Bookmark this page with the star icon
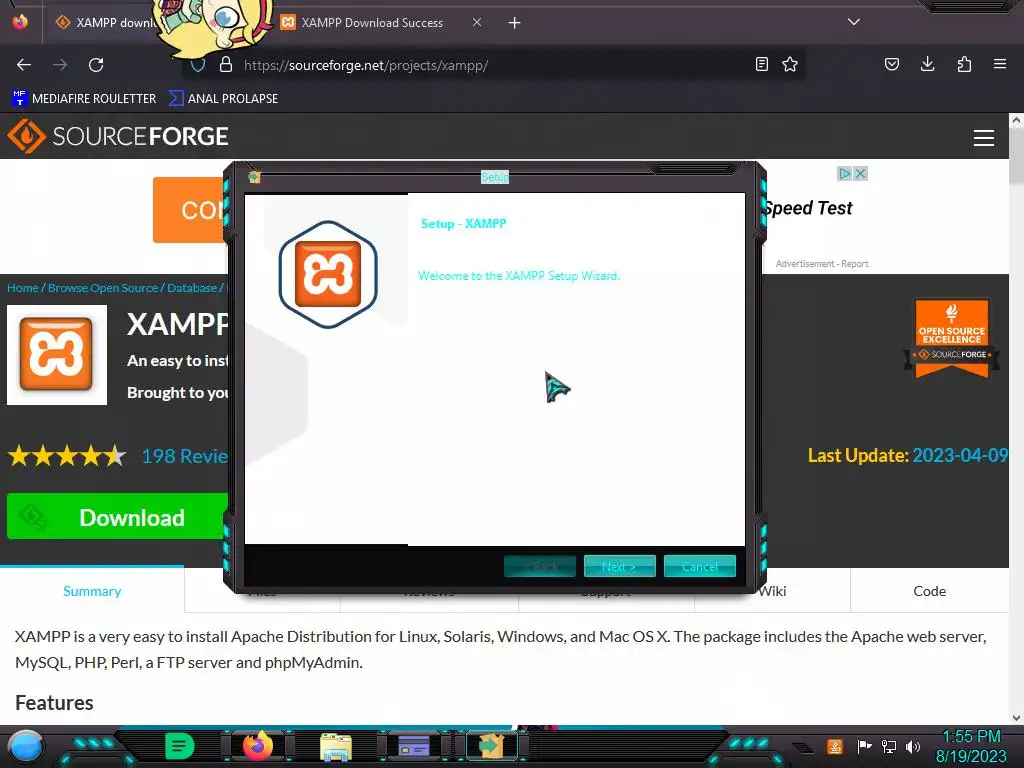 coord(790,64)
